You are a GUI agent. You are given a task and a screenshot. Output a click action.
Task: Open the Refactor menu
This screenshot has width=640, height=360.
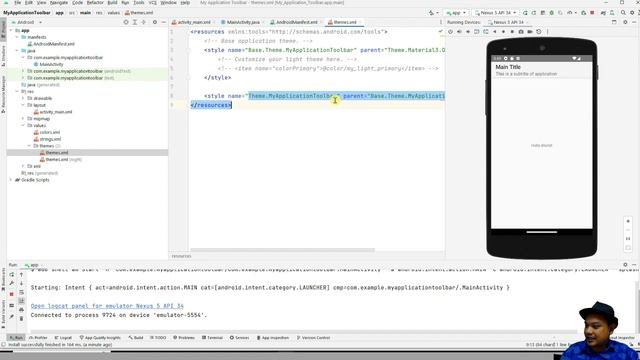click(95, 3)
